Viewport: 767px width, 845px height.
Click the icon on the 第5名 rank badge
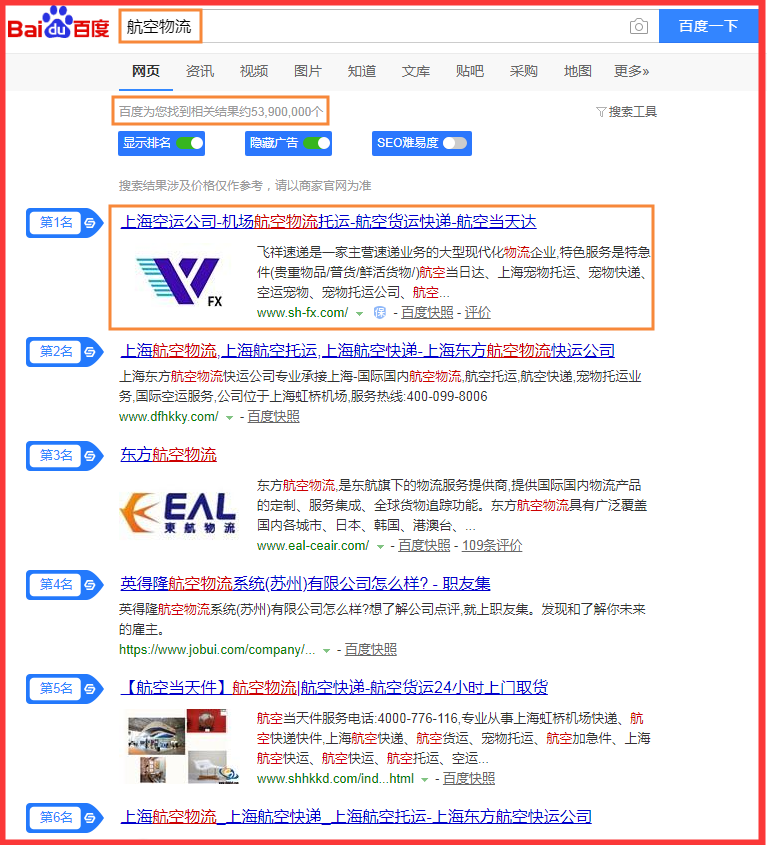[x=89, y=689]
